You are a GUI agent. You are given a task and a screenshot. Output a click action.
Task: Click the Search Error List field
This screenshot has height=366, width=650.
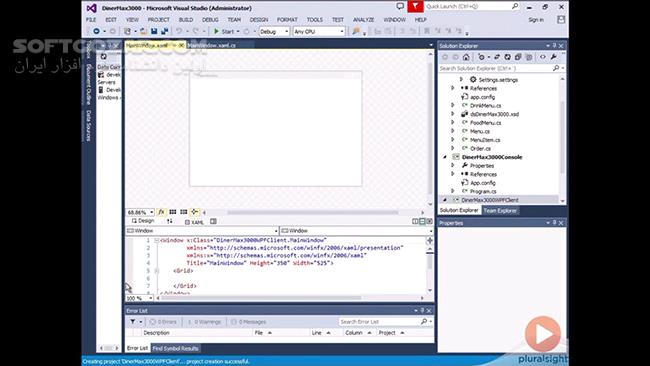pyautogui.click(x=386, y=322)
